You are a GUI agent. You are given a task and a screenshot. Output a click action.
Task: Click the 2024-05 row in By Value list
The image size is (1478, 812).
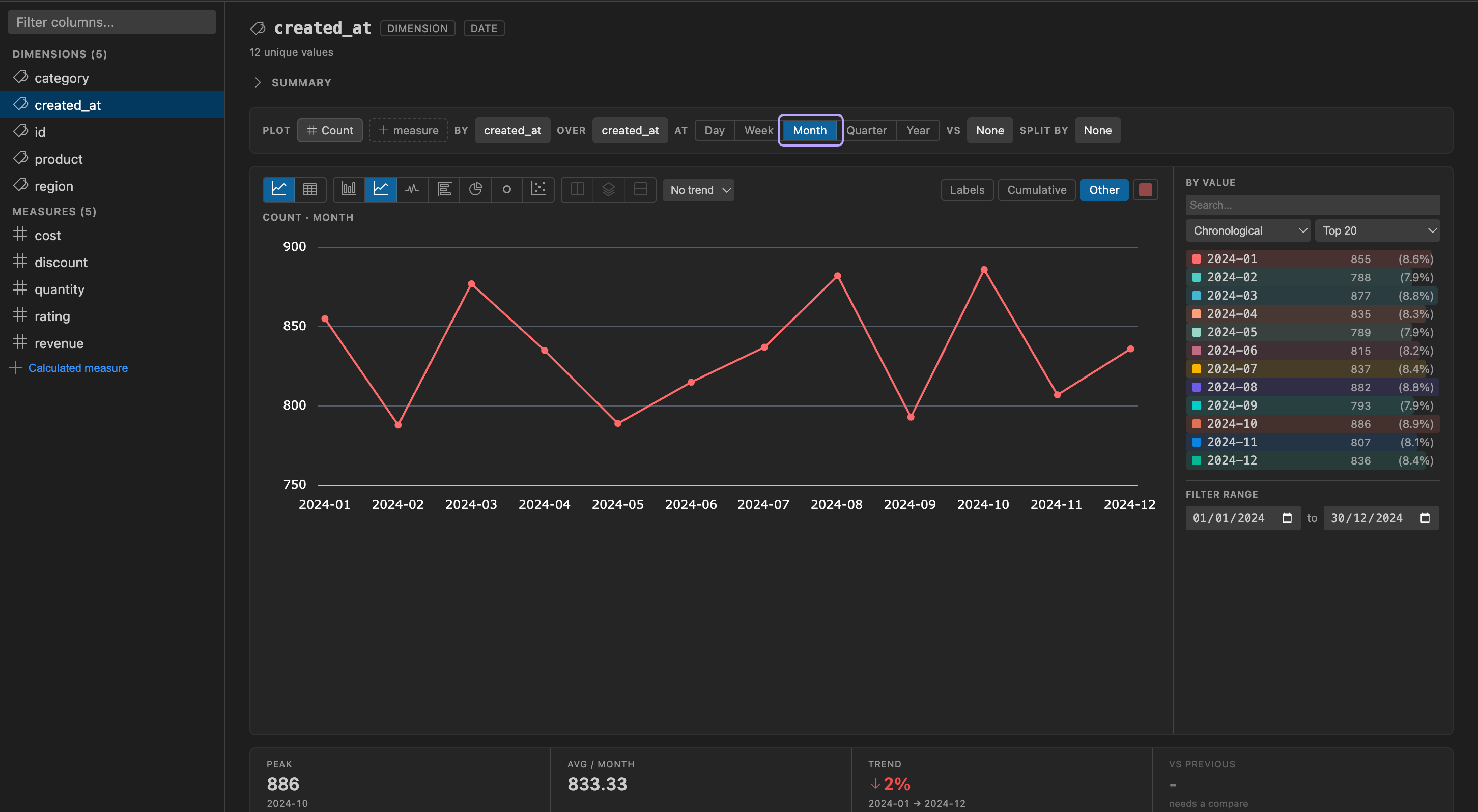[x=1312, y=332]
